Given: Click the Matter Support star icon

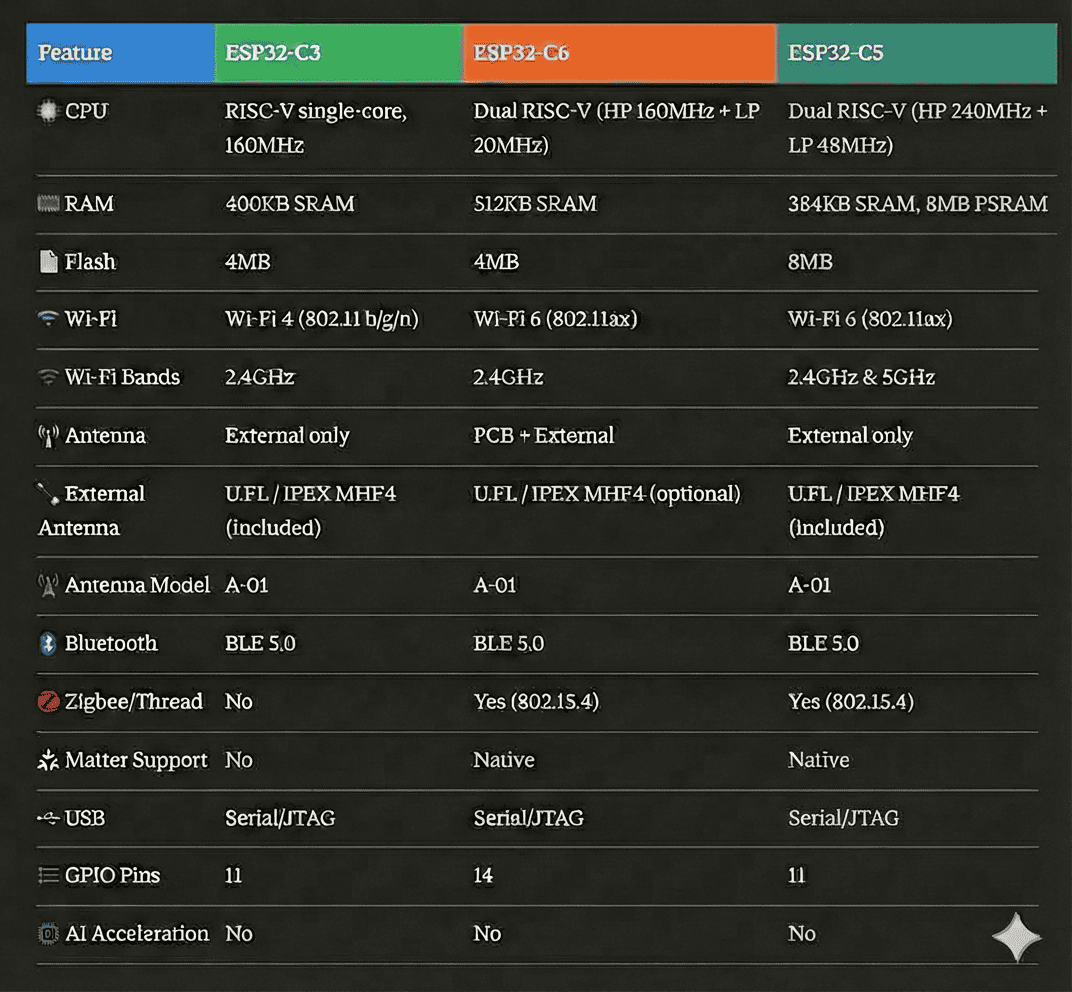Looking at the screenshot, I should 47,761.
